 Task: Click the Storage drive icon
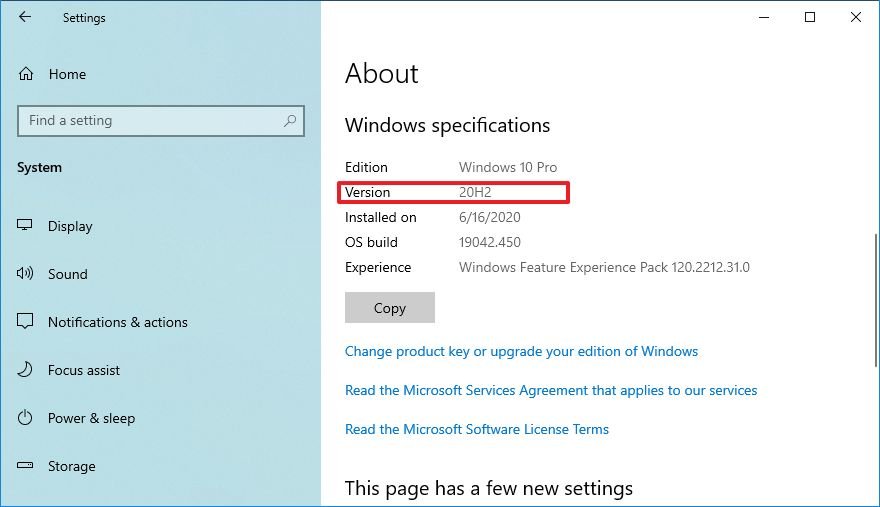pos(26,466)
